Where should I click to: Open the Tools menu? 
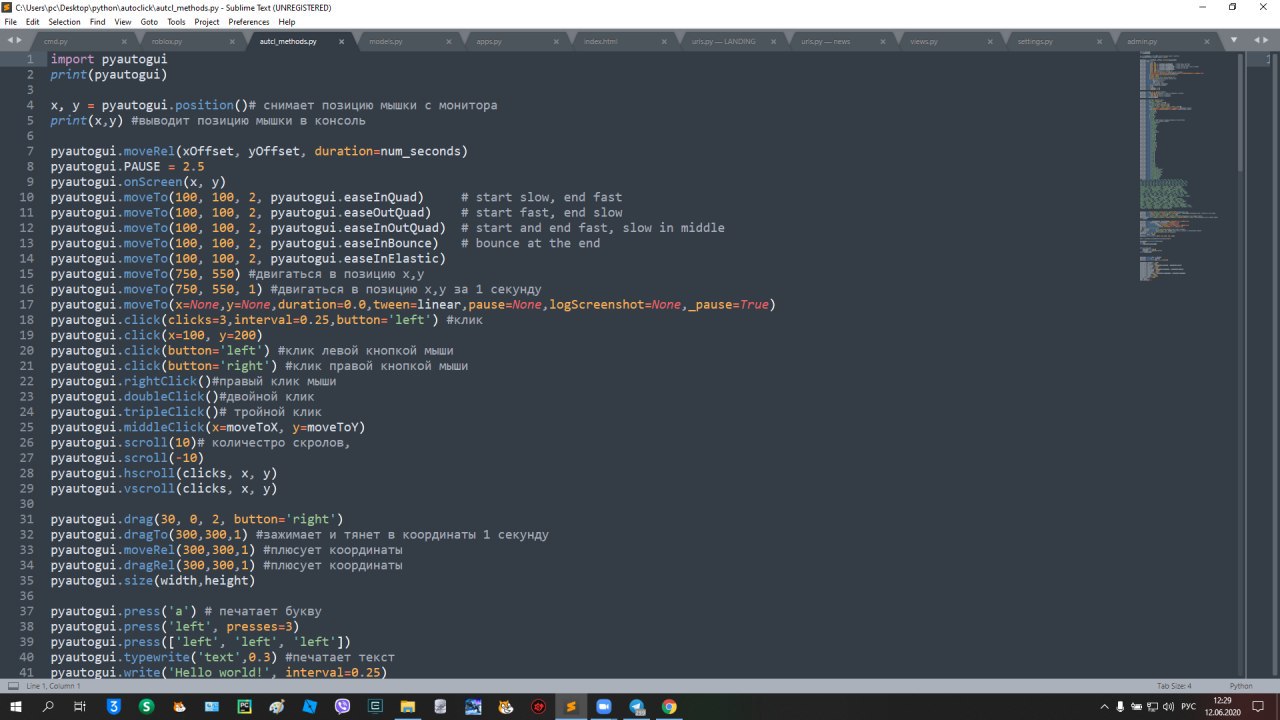[176, 21]
